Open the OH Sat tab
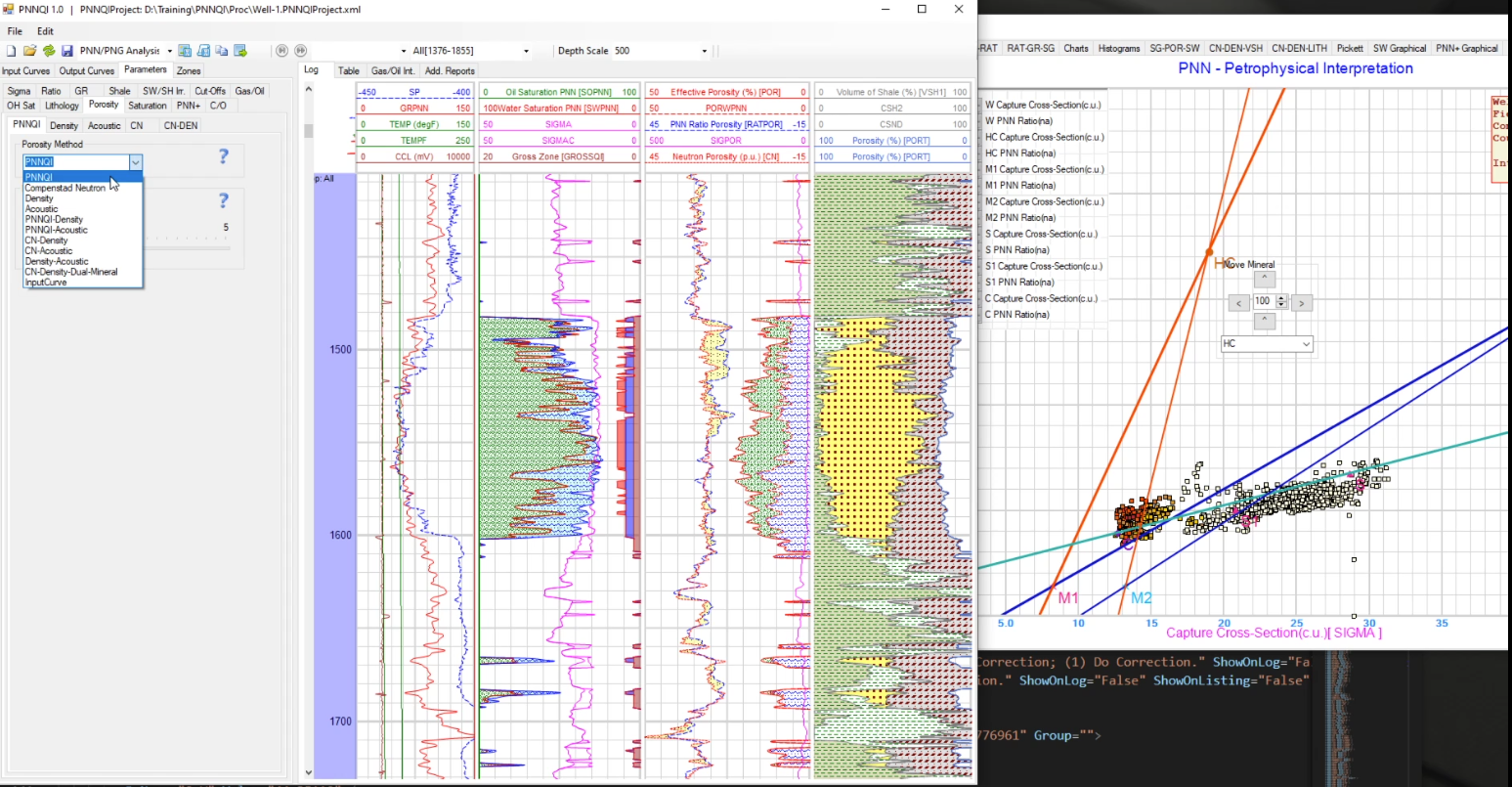Image resolution: width=1512 pixels, height=787 pixels. [x=21, y=106]
